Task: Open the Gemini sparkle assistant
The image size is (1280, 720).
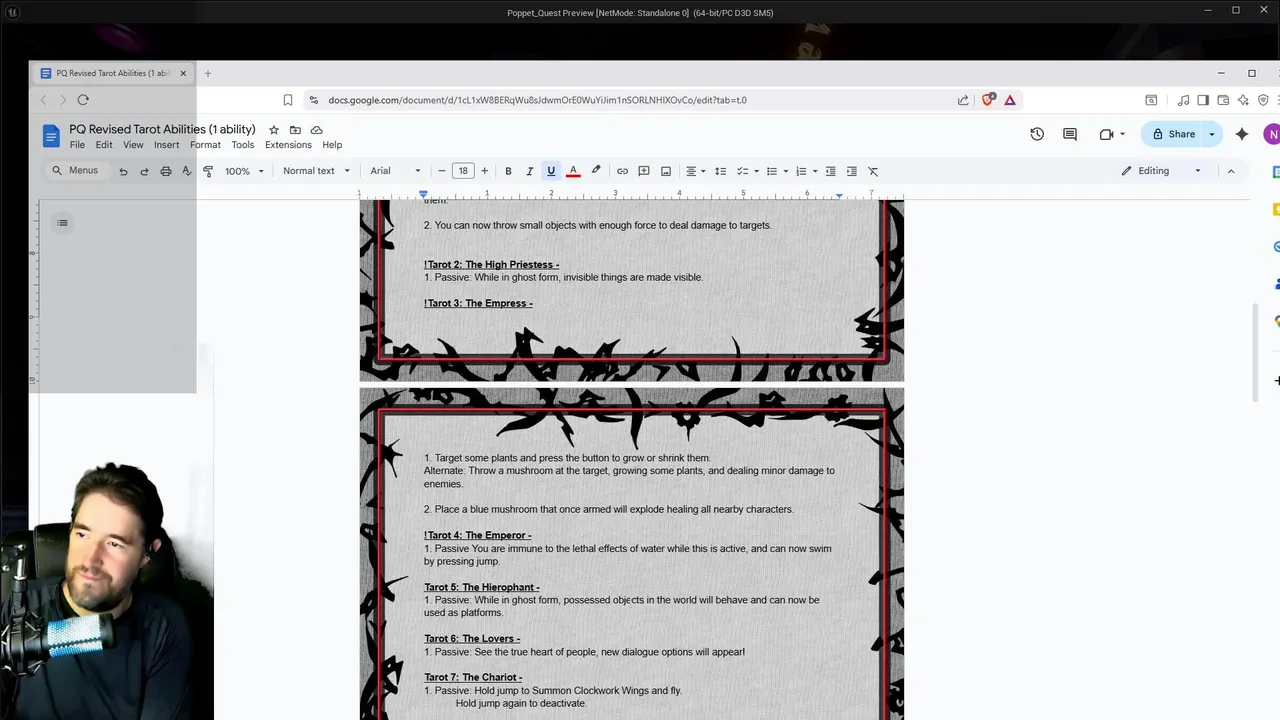Action: 1242,134
